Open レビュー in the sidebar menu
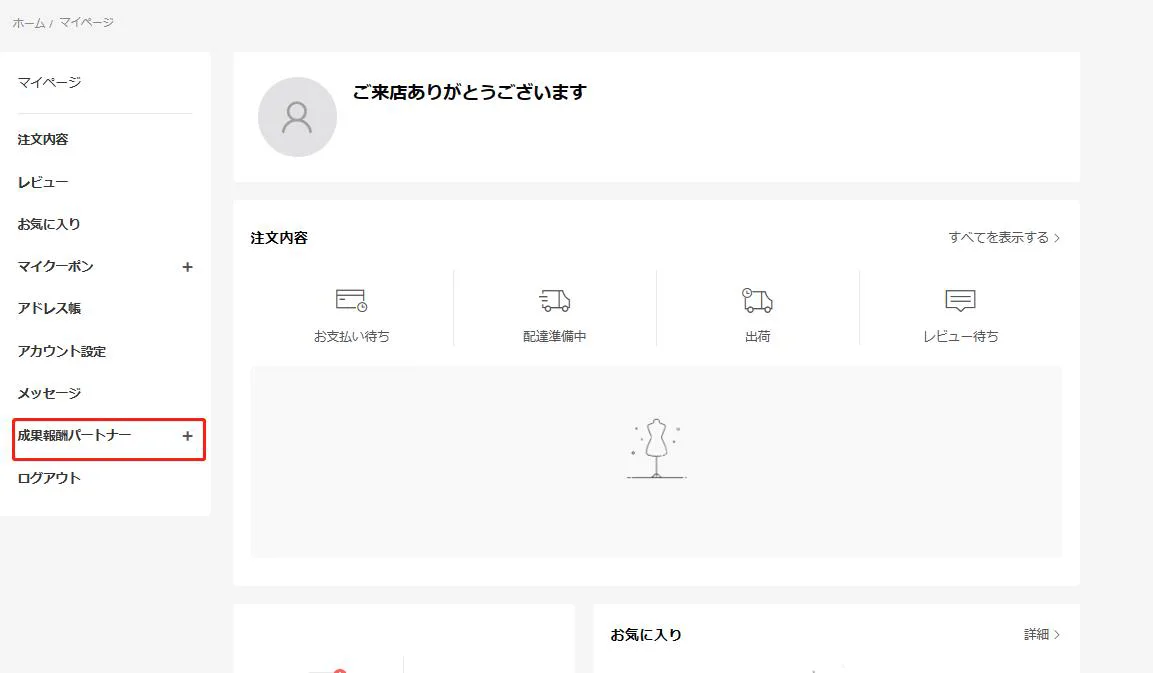 point(43,183)
